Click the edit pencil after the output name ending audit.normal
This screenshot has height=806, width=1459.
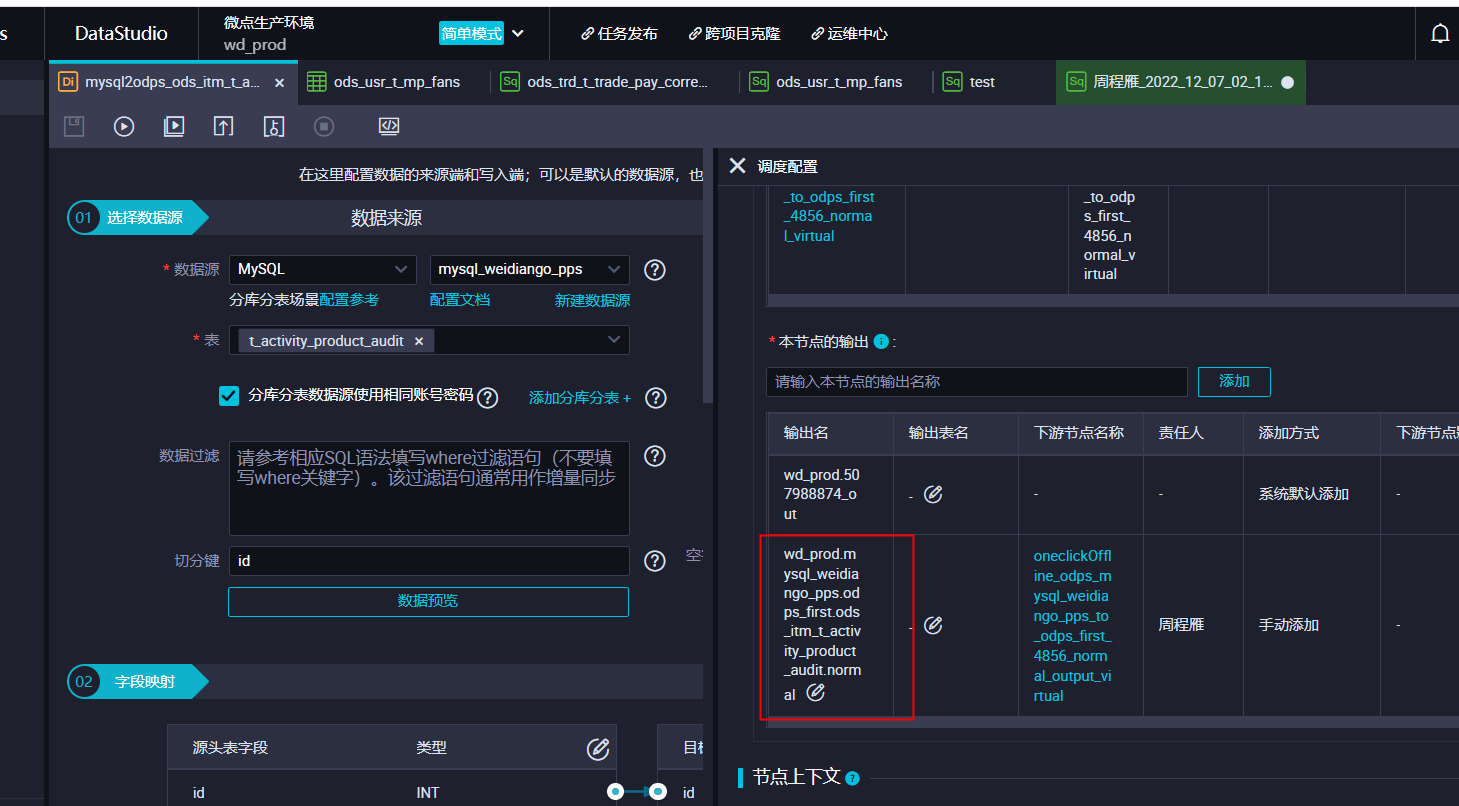[x=815, y=692]
